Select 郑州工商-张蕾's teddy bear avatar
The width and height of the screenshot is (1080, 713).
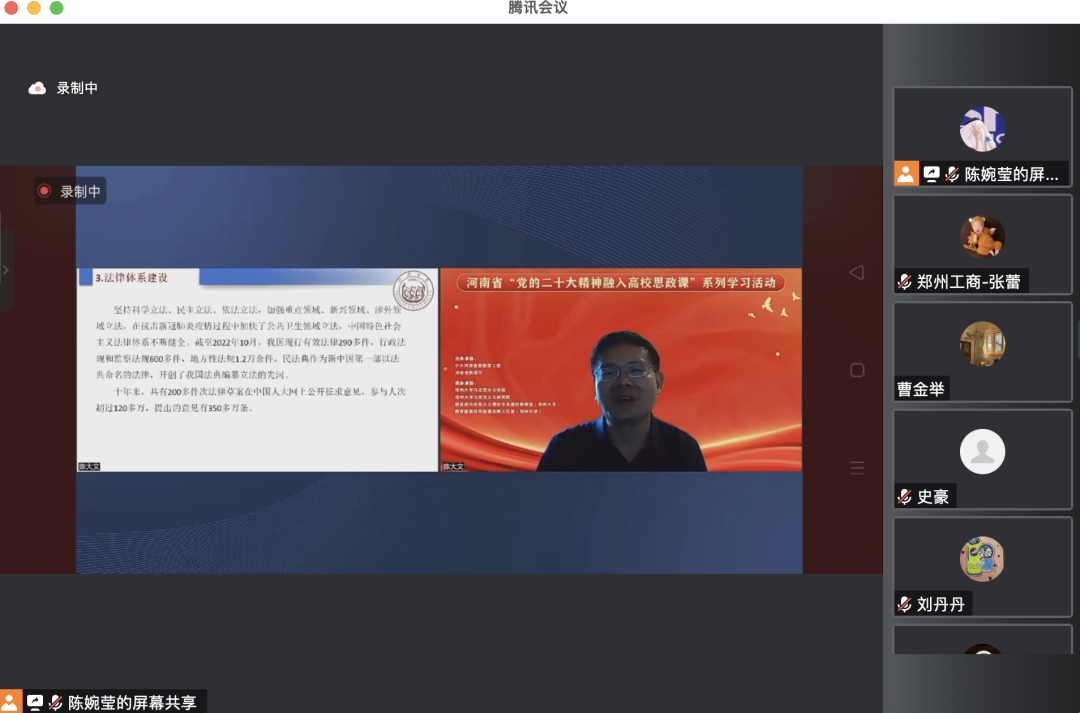pyautogui.click(x=982, y=236)
